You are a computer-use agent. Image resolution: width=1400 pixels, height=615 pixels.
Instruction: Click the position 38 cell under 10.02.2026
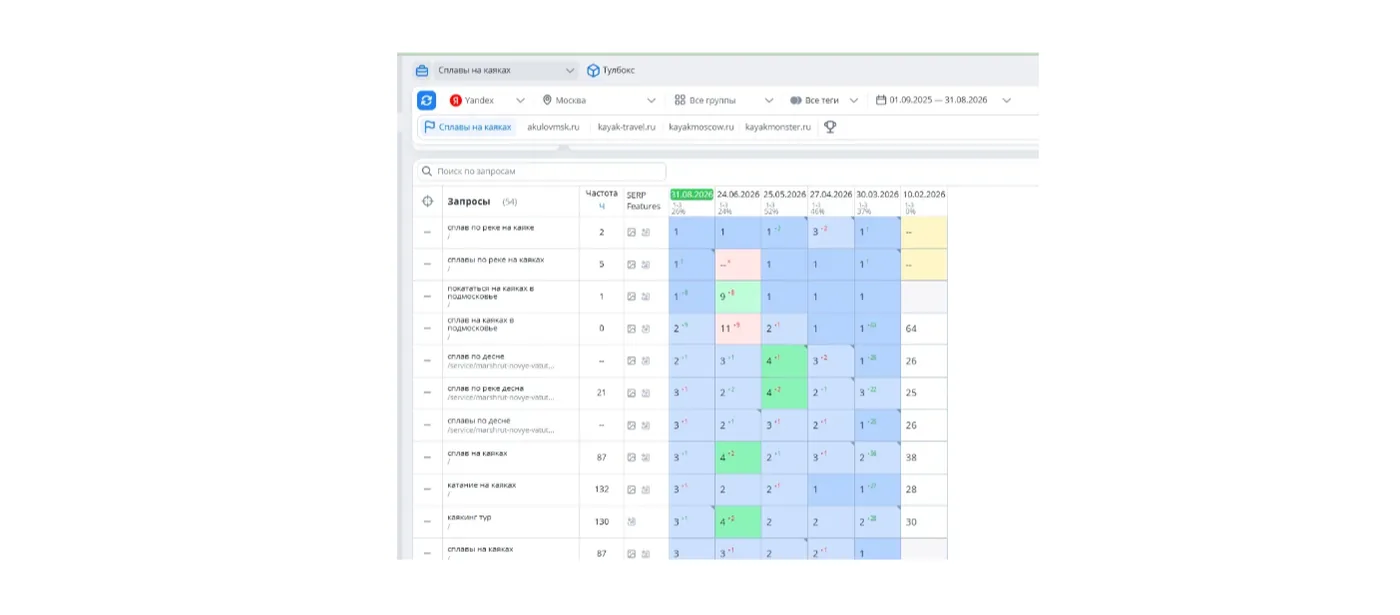(x=924, y=458)
